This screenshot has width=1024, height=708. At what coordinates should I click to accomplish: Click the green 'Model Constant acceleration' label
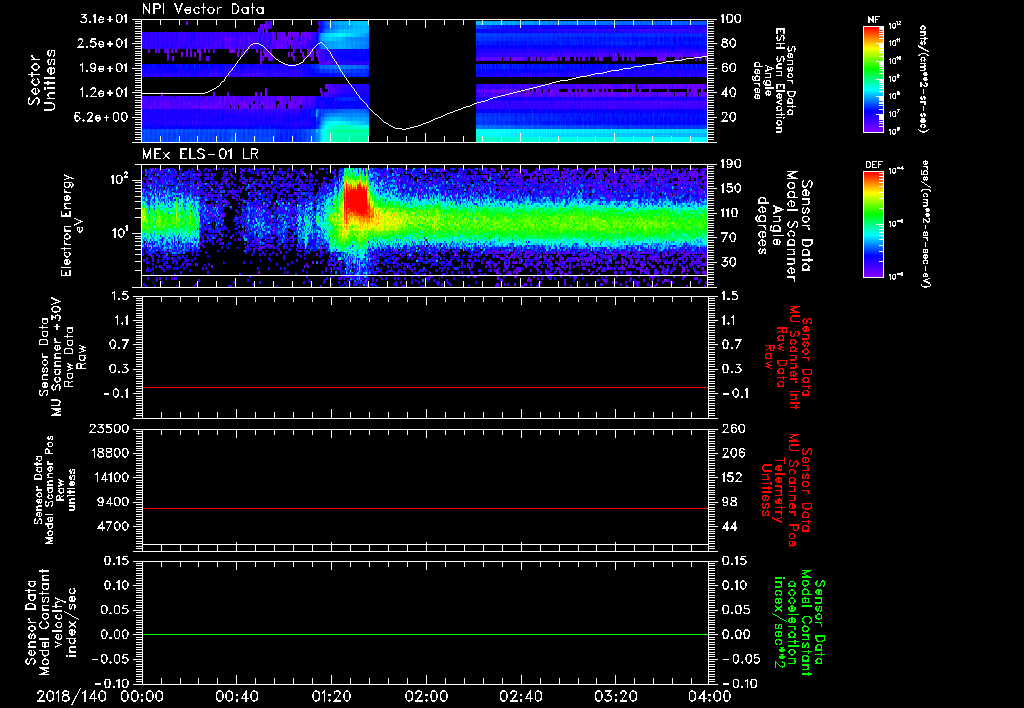800,622
